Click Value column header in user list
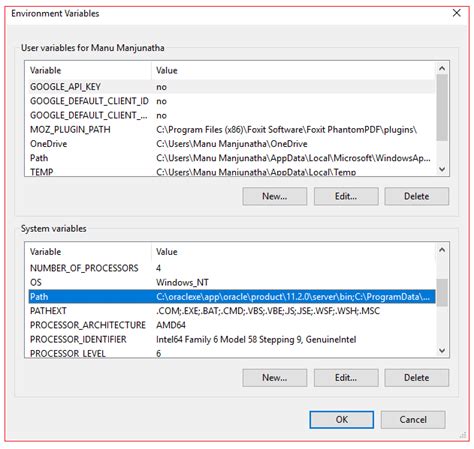Viewport: 474px width, 449px height. 293,70
